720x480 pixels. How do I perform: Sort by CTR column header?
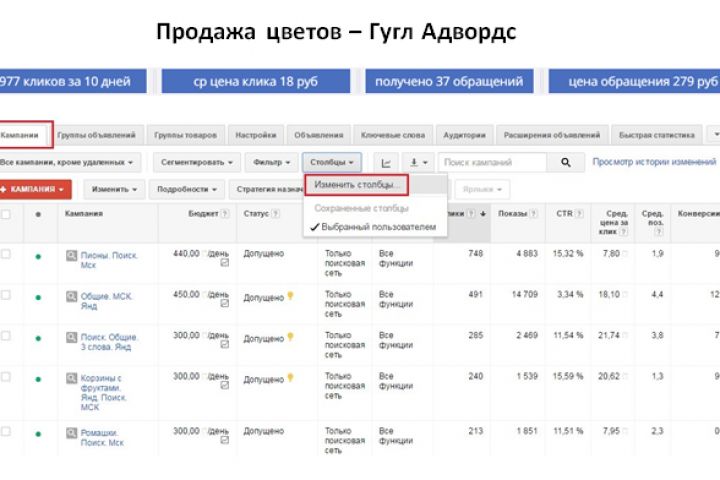click(x=564, y=214)
